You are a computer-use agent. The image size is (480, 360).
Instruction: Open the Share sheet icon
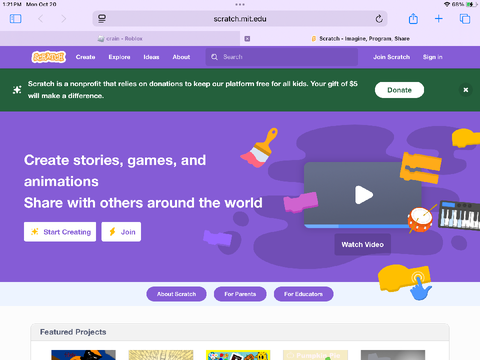tap(413, 19)
